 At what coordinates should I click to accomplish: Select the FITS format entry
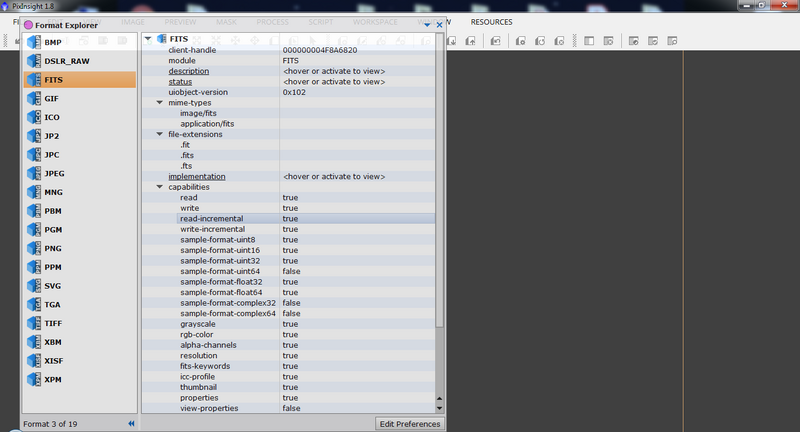coord(80,80)
